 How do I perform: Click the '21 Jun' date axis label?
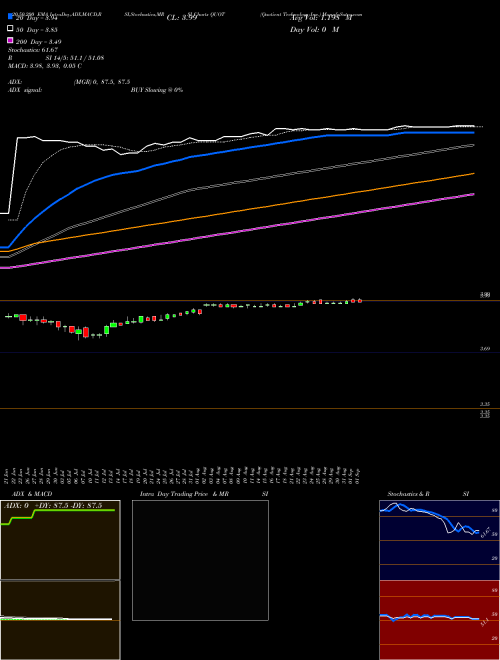(7, 476)
